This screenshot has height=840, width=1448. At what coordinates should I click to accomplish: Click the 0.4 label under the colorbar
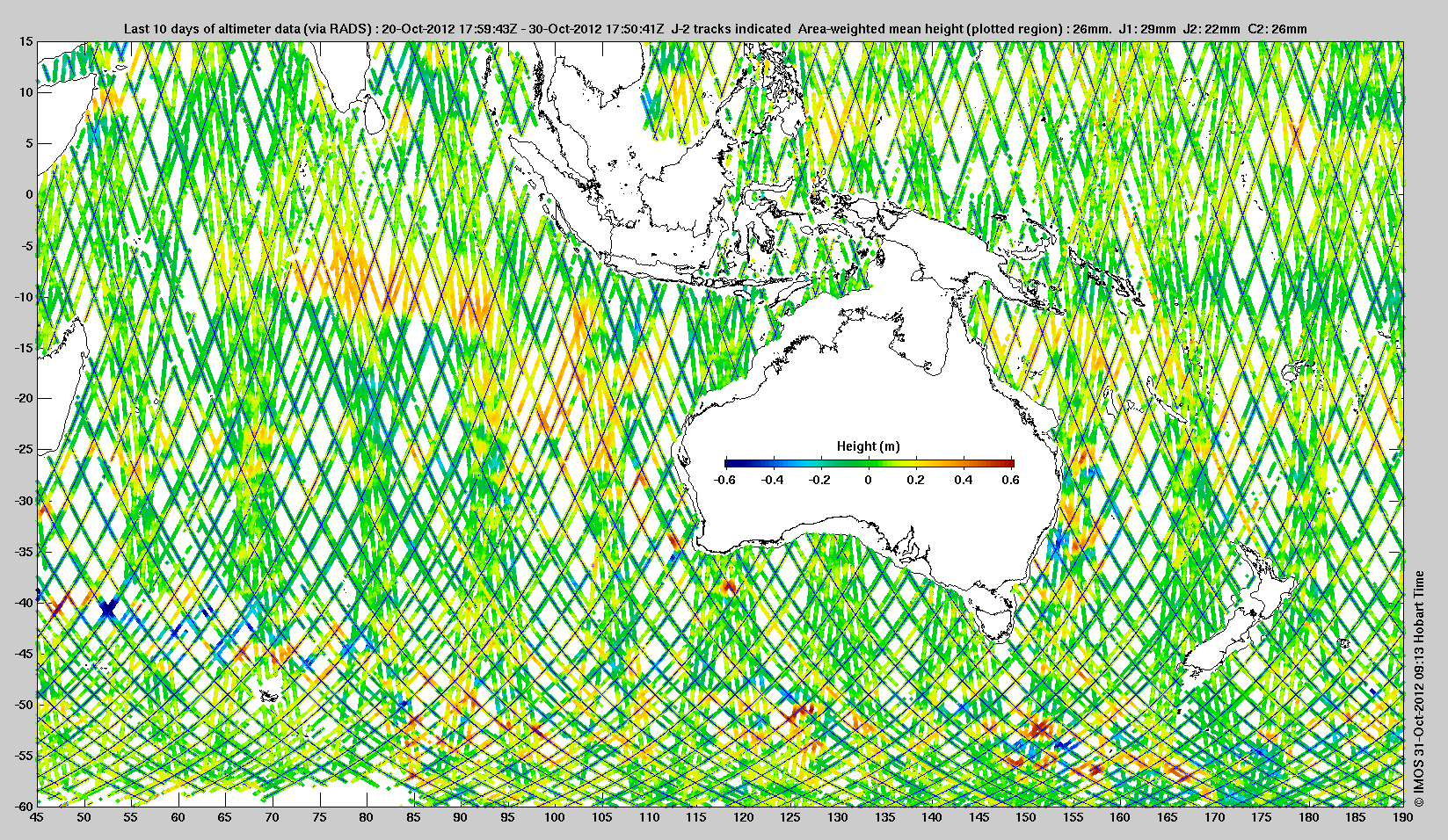pos(963,480)
